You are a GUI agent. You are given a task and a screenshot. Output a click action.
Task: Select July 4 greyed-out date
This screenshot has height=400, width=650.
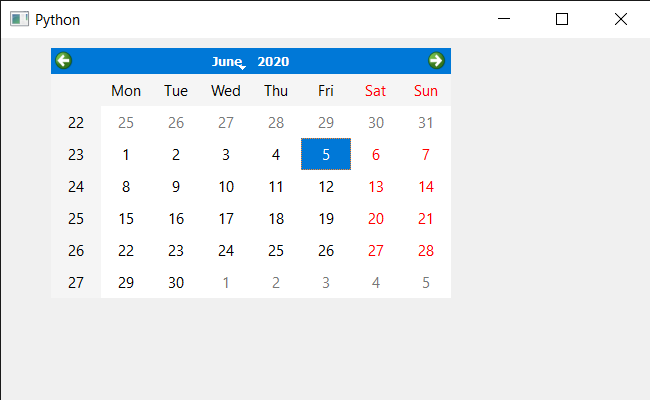(x=376, y=282)
